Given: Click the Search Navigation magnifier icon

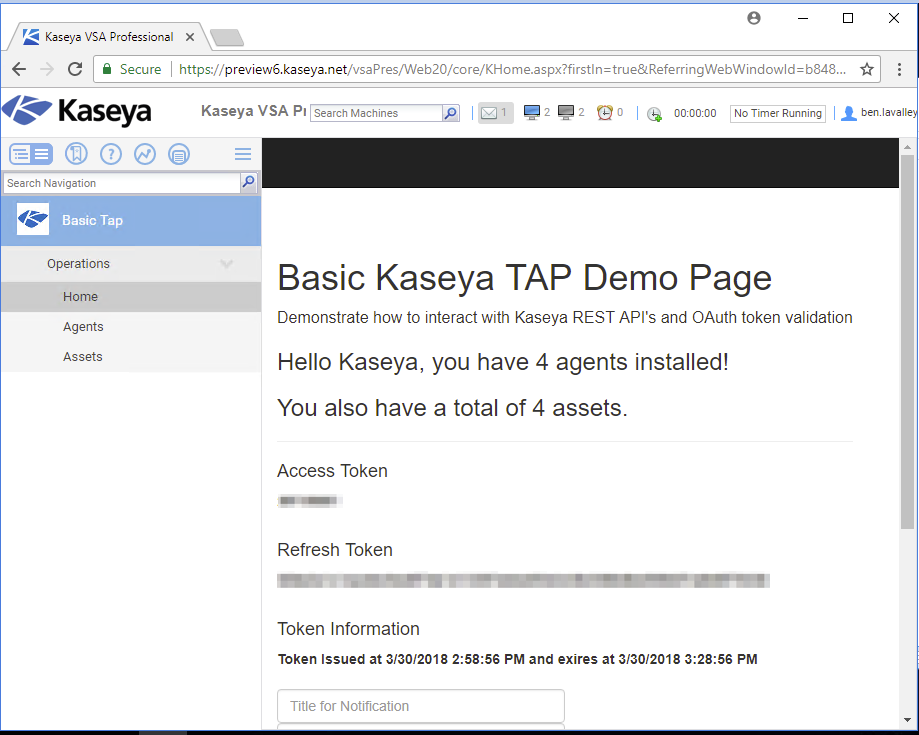Looking at the screenshot, I should coord(249,182).
